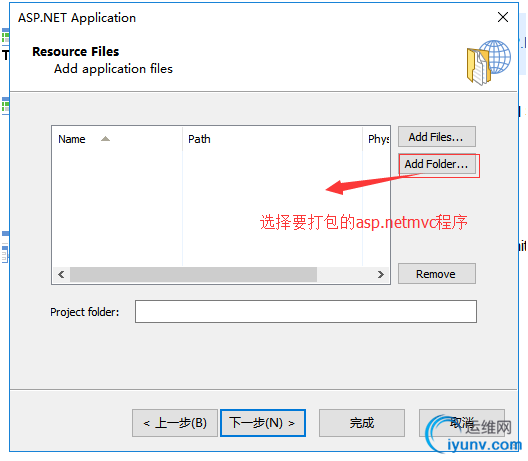Click the Name column sort arrow

tap(105, 139)
